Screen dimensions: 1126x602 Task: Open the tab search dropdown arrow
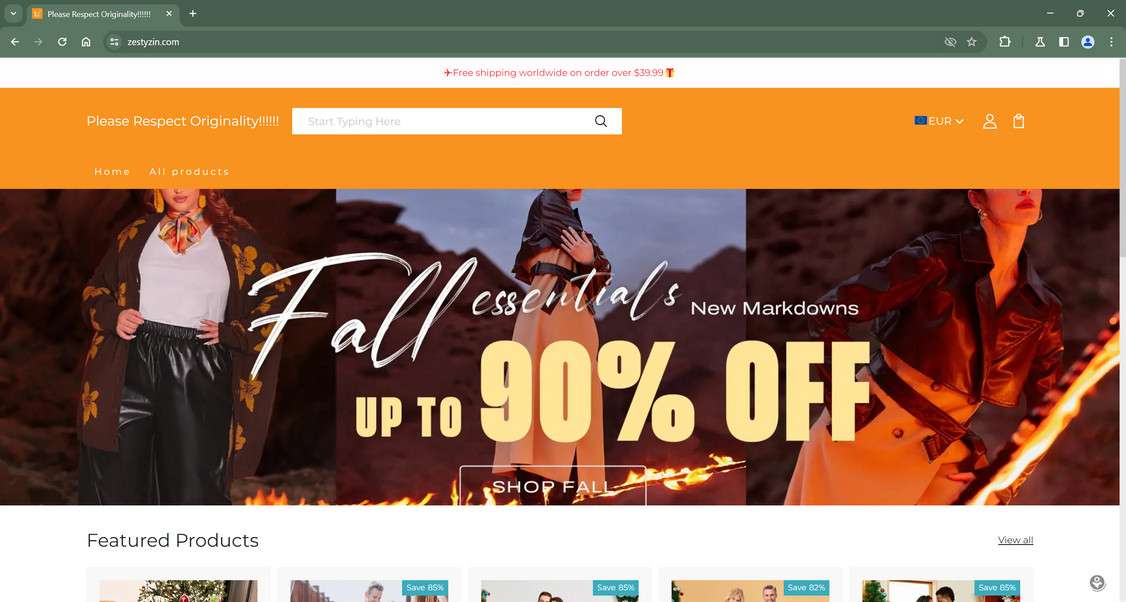pyautogui.click(x=13, y=13)
